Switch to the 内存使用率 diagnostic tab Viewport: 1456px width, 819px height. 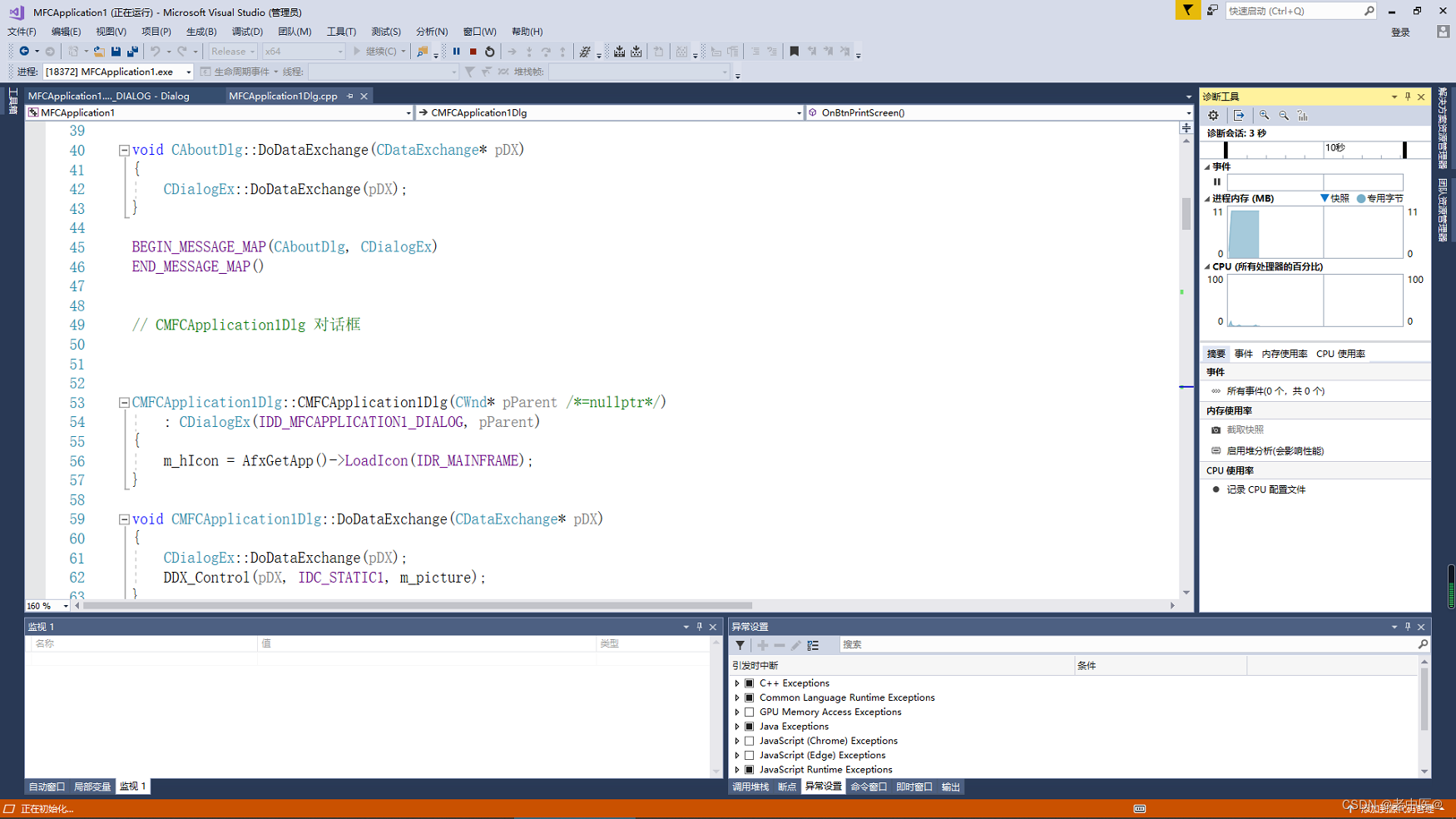point(1284,355)
